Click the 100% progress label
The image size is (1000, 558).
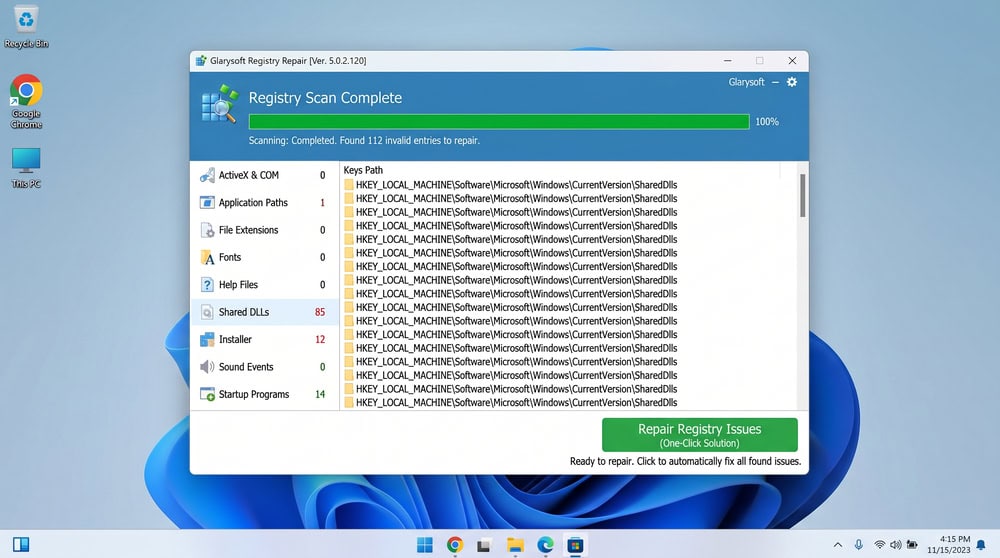pyautogui.click(x=767, y=122)
